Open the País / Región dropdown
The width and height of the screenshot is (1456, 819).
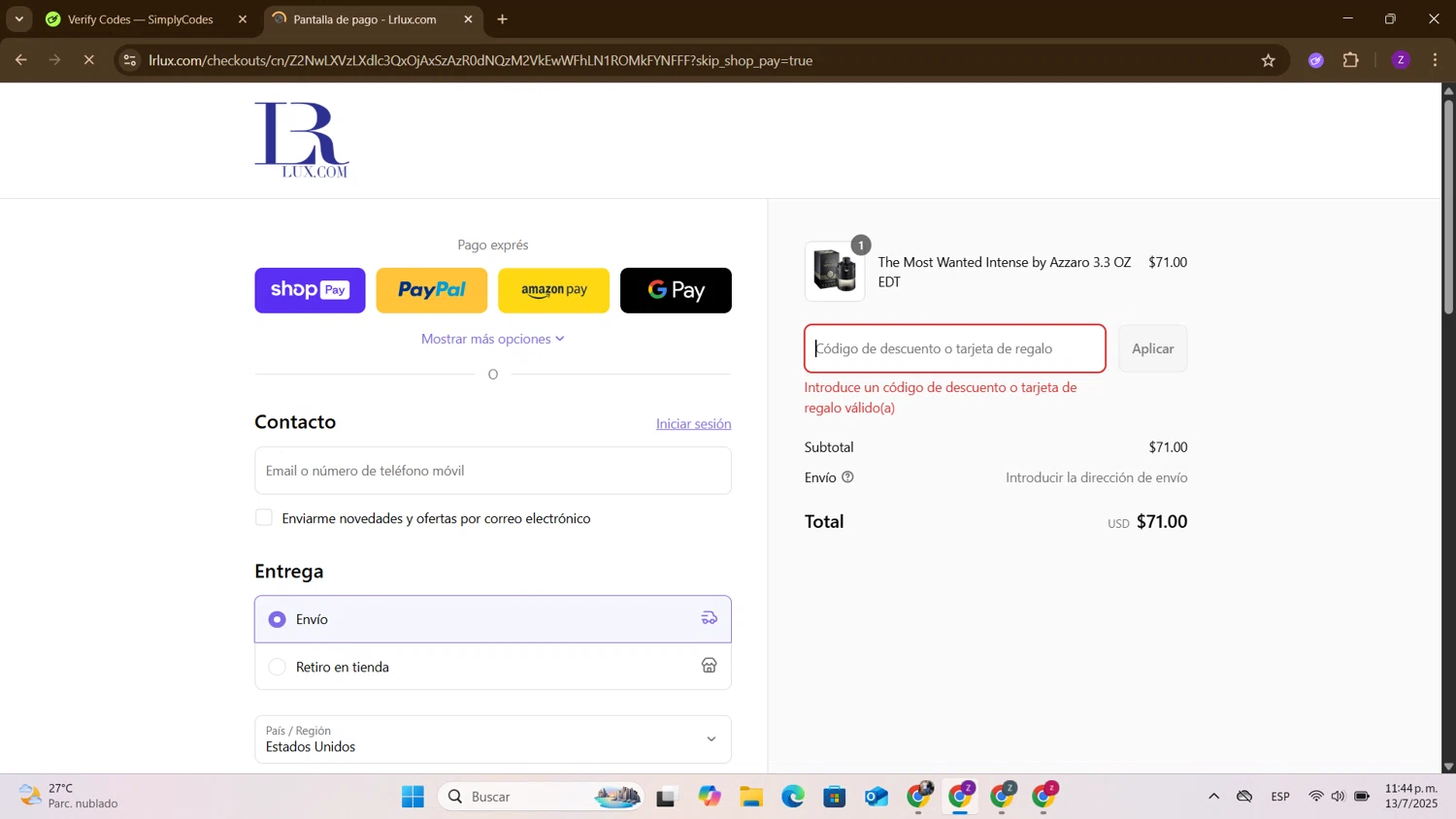coord(493,739)
